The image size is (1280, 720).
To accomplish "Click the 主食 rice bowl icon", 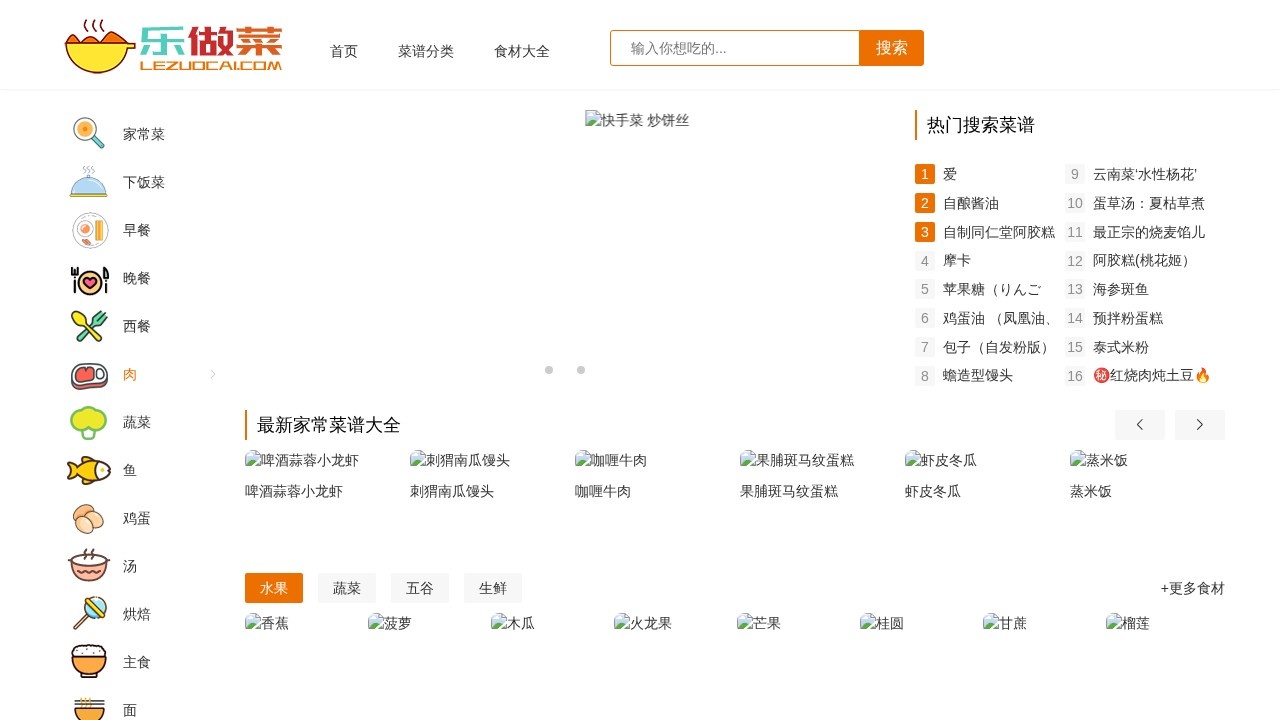I will (x=87, y=661).
